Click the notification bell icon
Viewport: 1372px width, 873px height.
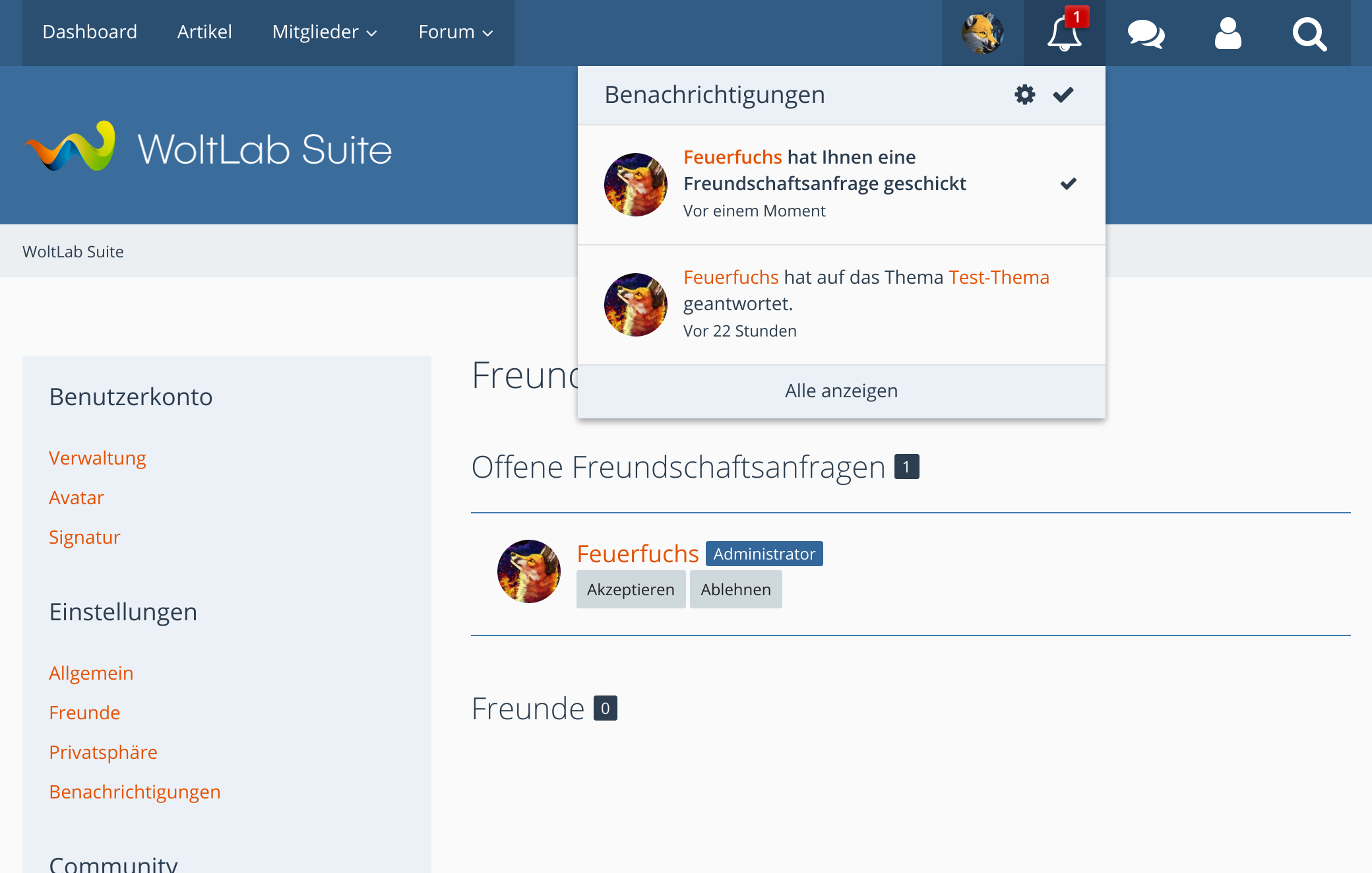point(1063,33)
